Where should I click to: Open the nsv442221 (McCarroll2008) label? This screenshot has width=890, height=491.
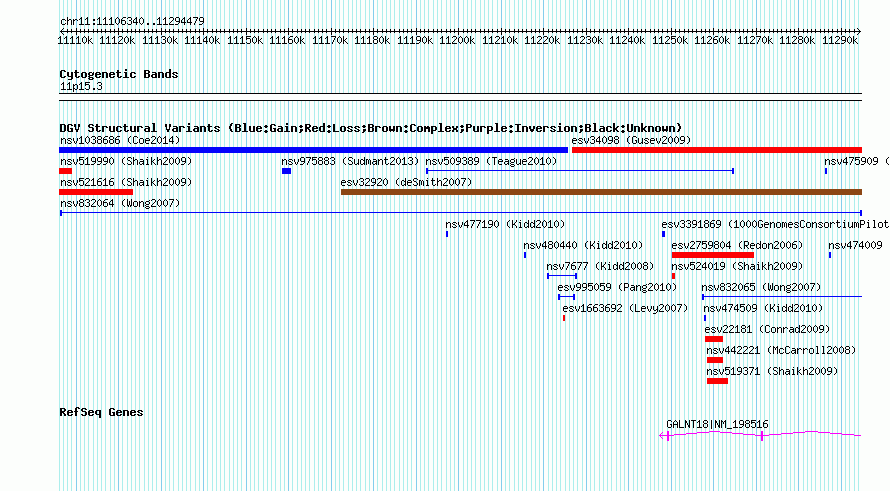click(781, 350)
